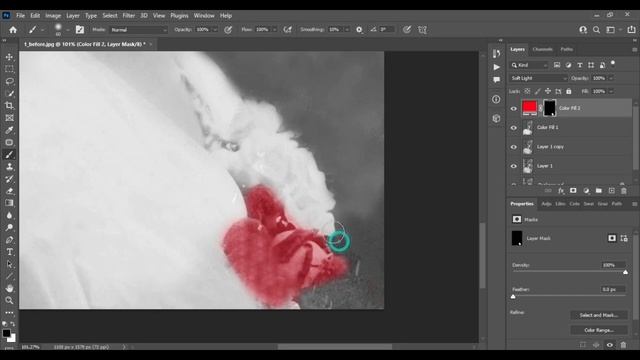Image resolution: width=640 pixels, height=360 pixels.
Task: Select the Frame tool
Action: (9, 118)
